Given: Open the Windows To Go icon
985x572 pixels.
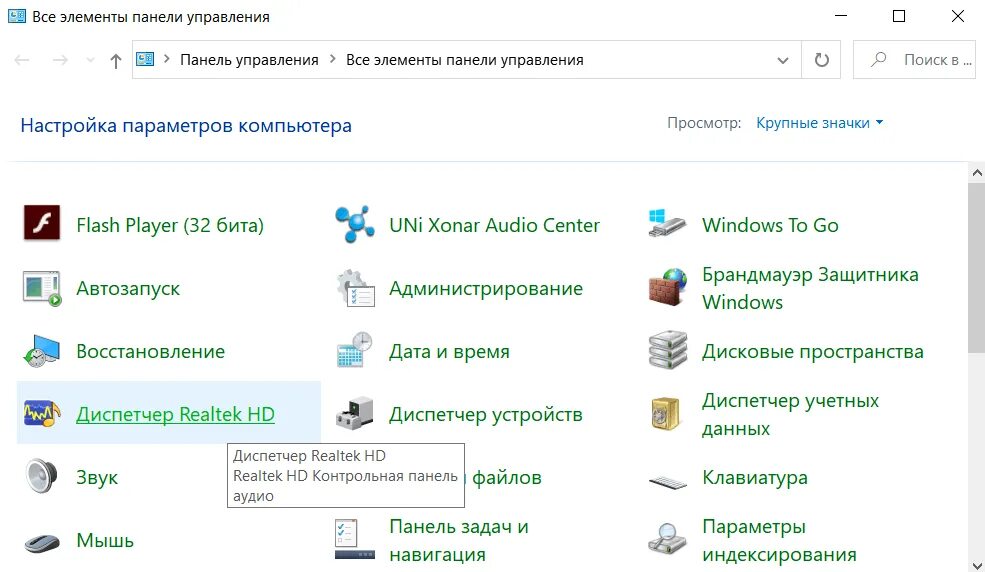Looking at the screenshot, I should (667, 223).
